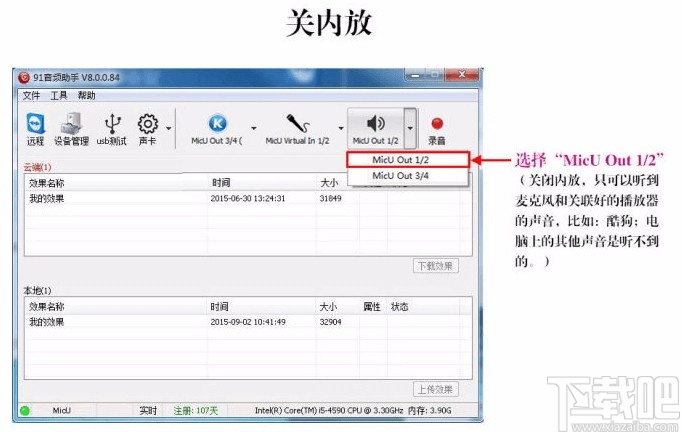Open the 帮助 menu
The height and width of the screenshot is (432, 682).
pyautogui.click(x=87, y=96)
